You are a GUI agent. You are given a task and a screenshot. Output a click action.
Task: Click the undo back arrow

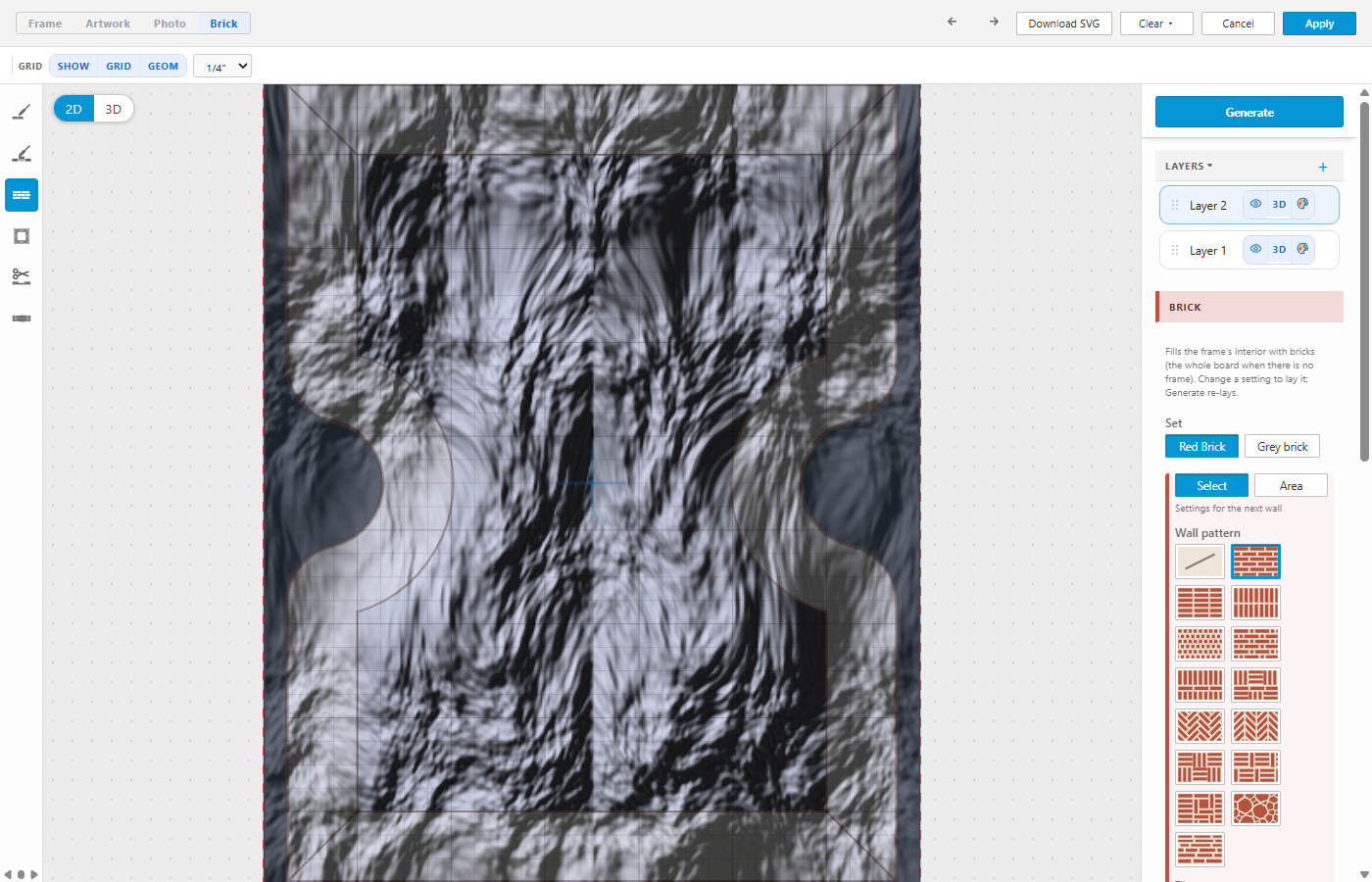pos(952,22)
